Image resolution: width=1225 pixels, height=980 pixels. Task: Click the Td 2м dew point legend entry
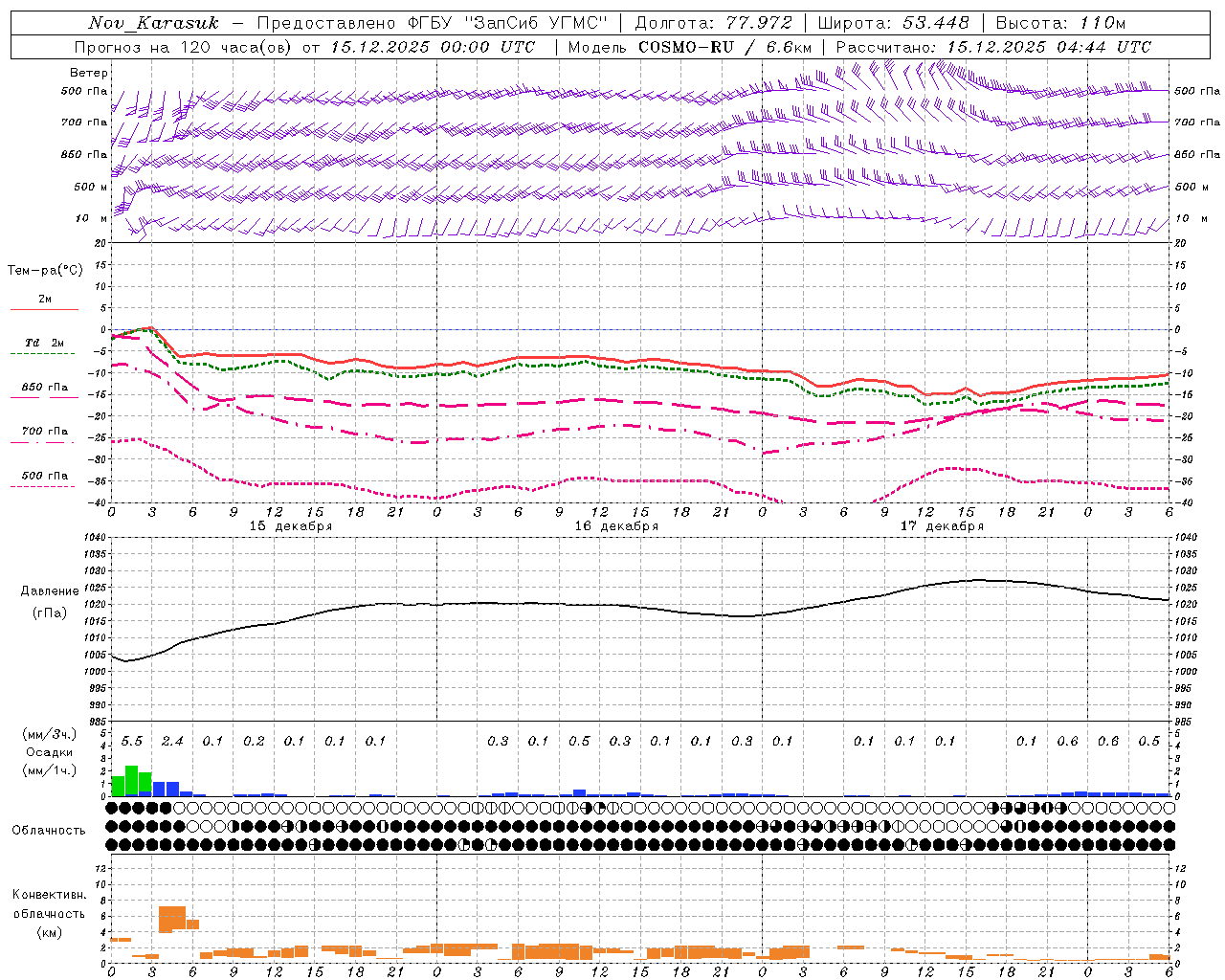[x=45, y=343]
